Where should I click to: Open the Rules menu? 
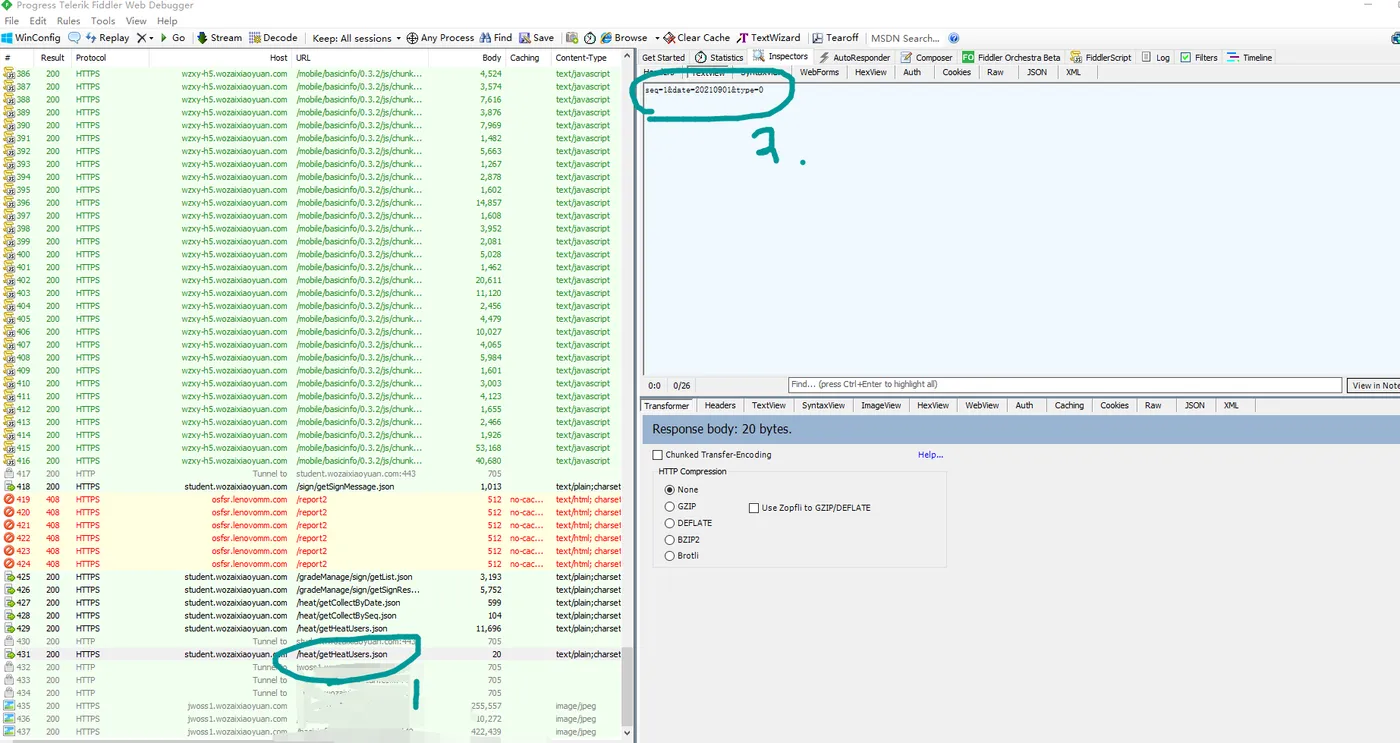[68, 20]
